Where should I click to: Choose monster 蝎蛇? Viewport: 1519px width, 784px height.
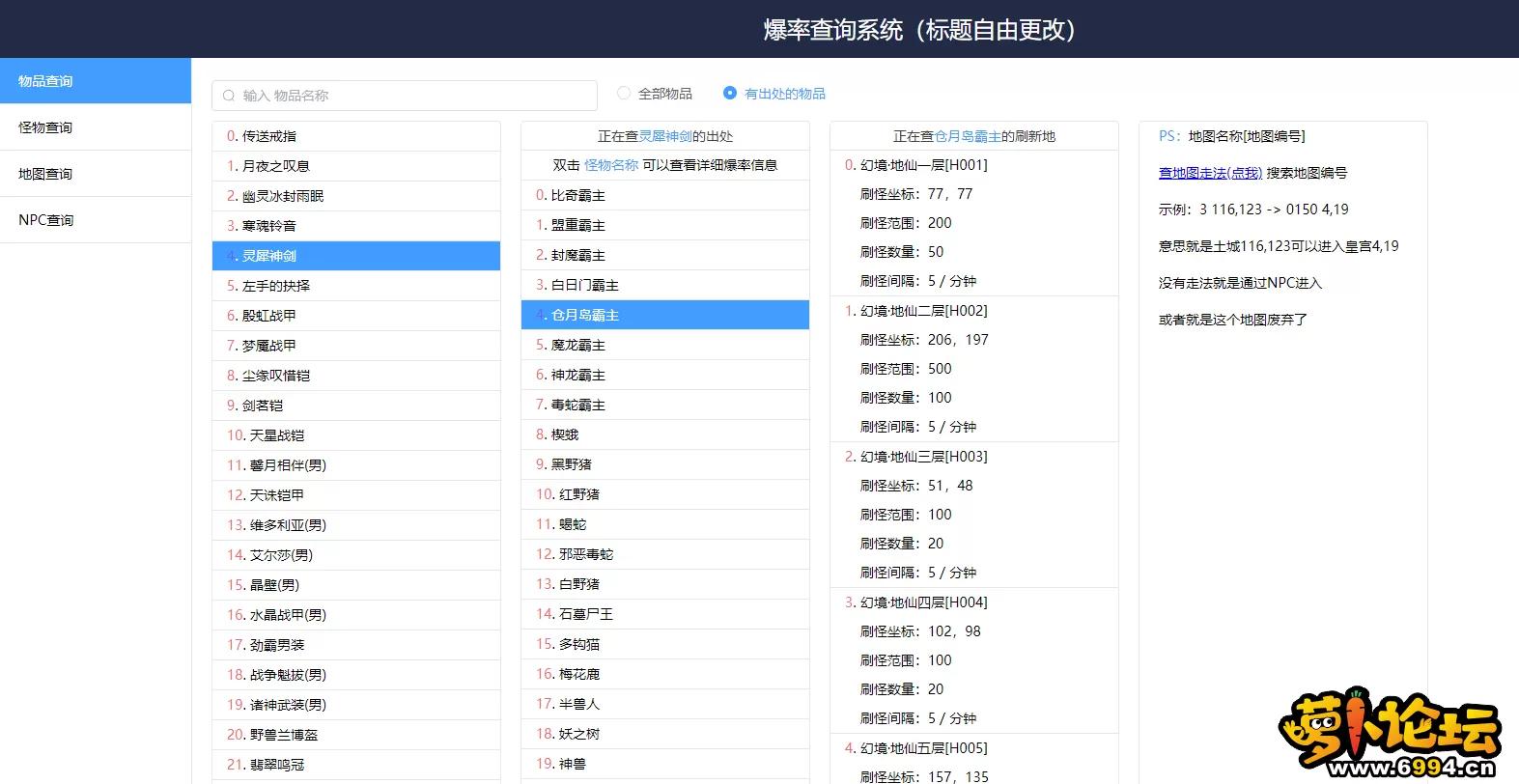pos(665,524)
